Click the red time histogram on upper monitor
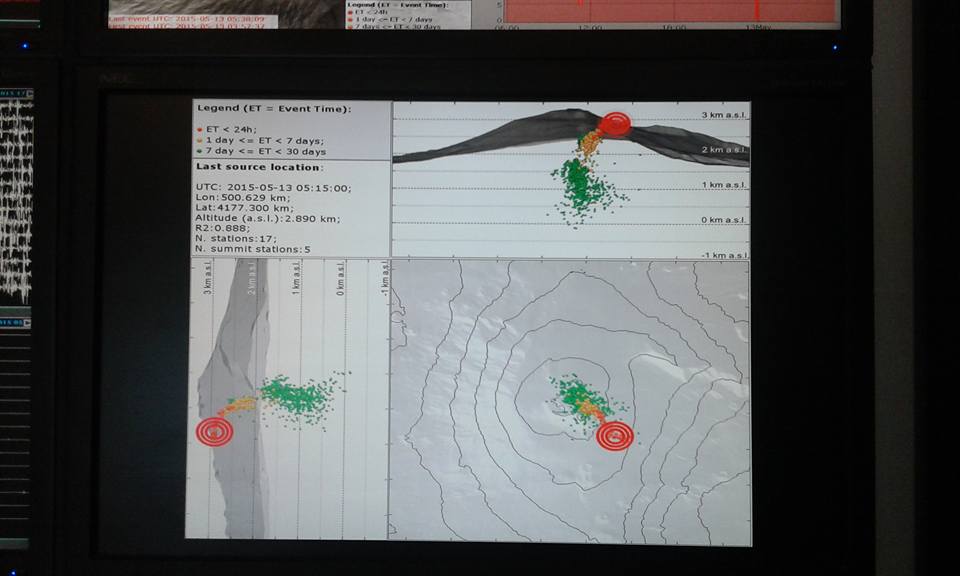This screenshot has width=960, height=576. [670, 11]
